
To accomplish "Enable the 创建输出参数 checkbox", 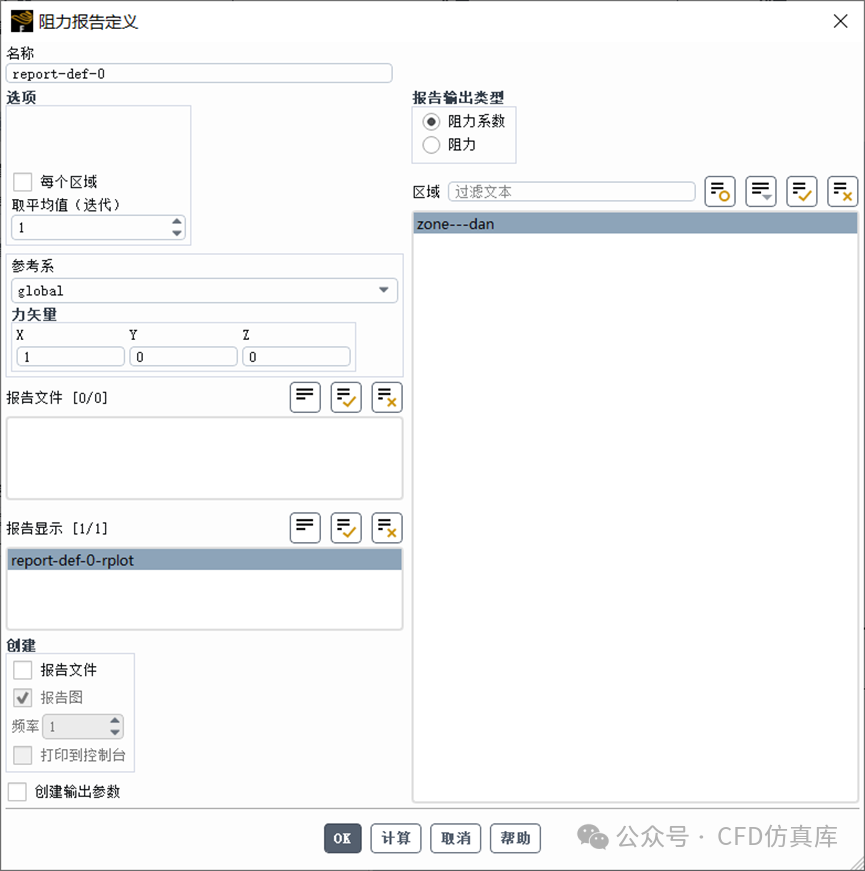I will 16,789.
